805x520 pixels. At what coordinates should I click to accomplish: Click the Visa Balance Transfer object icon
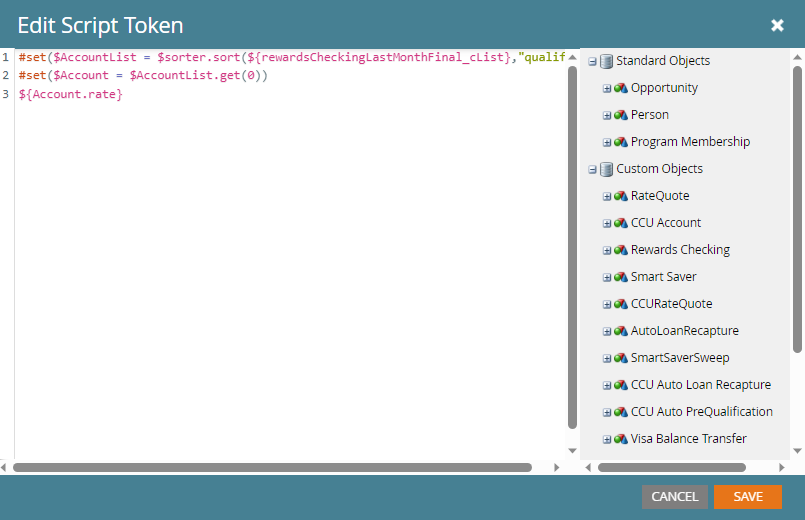pos(621,439)
